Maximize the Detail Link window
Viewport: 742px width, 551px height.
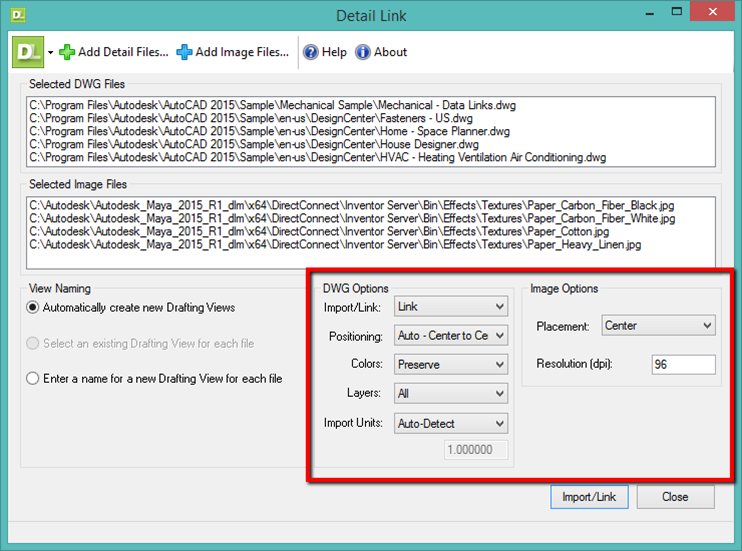coord(677,11)
